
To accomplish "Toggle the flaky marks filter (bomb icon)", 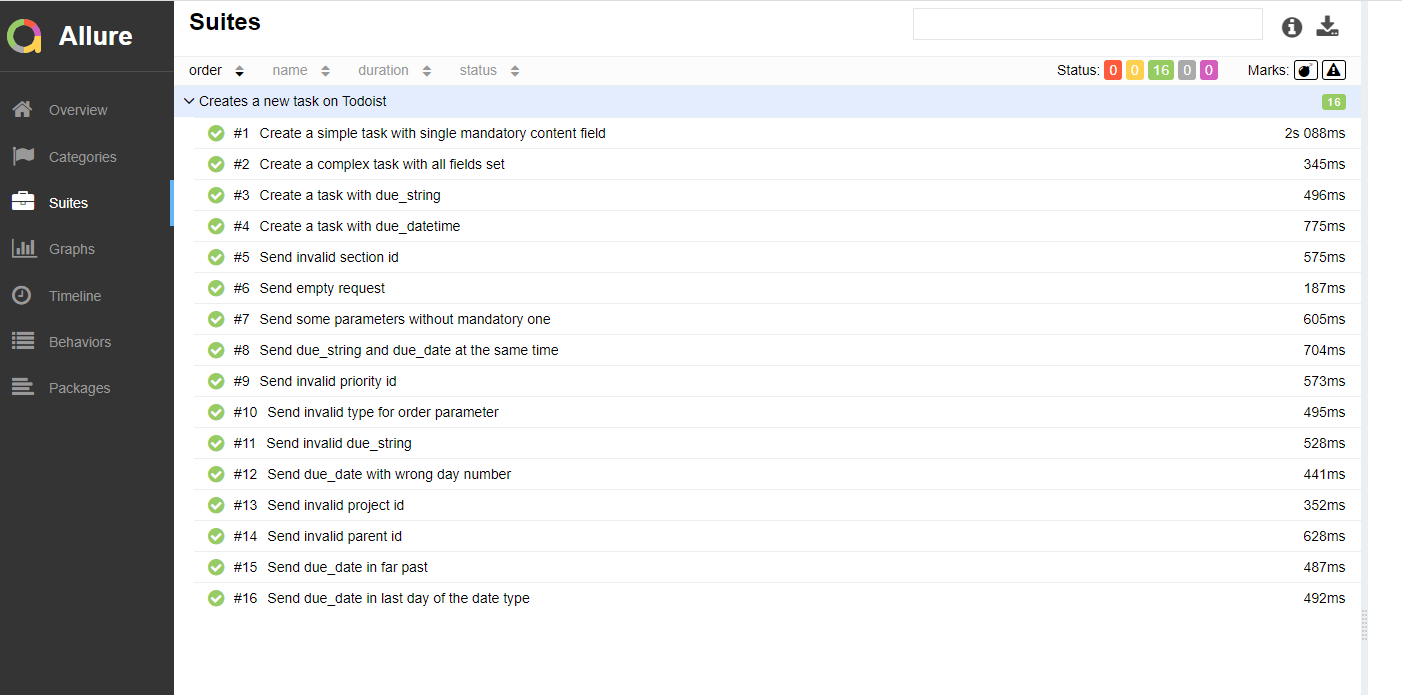I will [1306, 70].
